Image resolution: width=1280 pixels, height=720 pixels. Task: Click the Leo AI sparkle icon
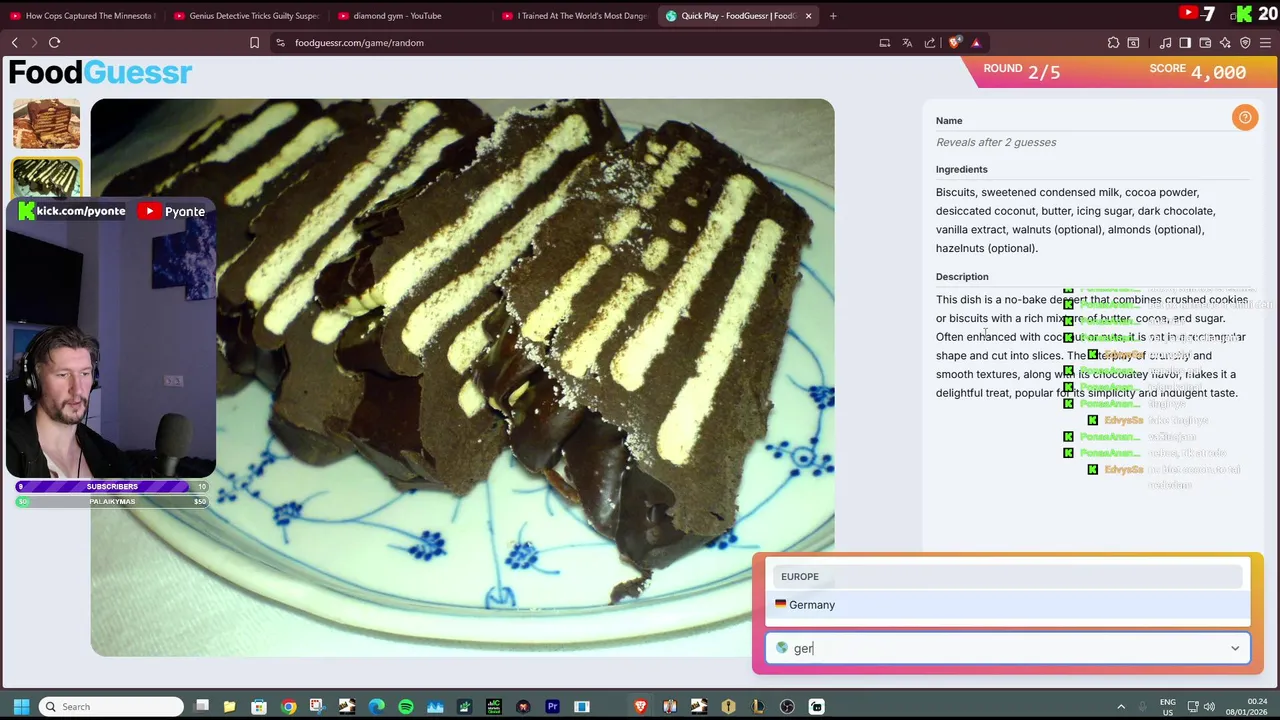pyautogui.click(x=1225, y=43)
